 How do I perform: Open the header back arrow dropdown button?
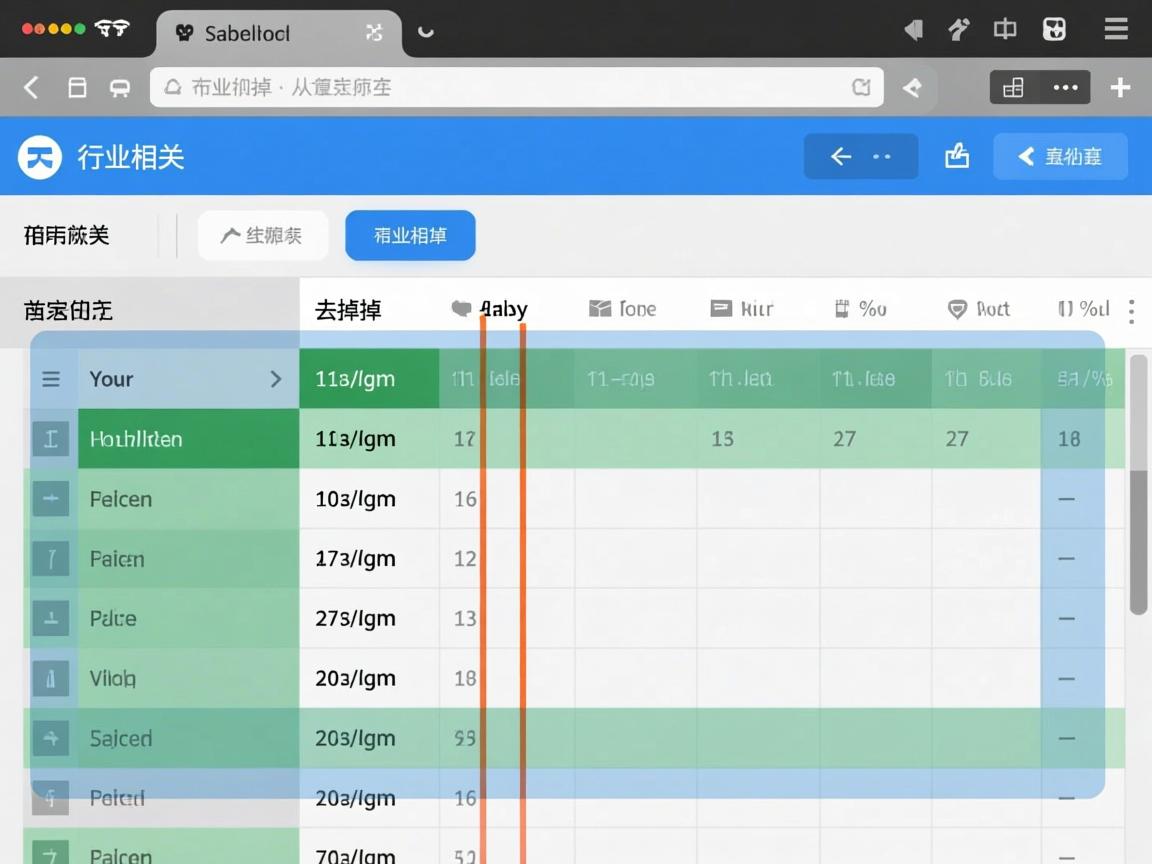[x=860, y=157]
